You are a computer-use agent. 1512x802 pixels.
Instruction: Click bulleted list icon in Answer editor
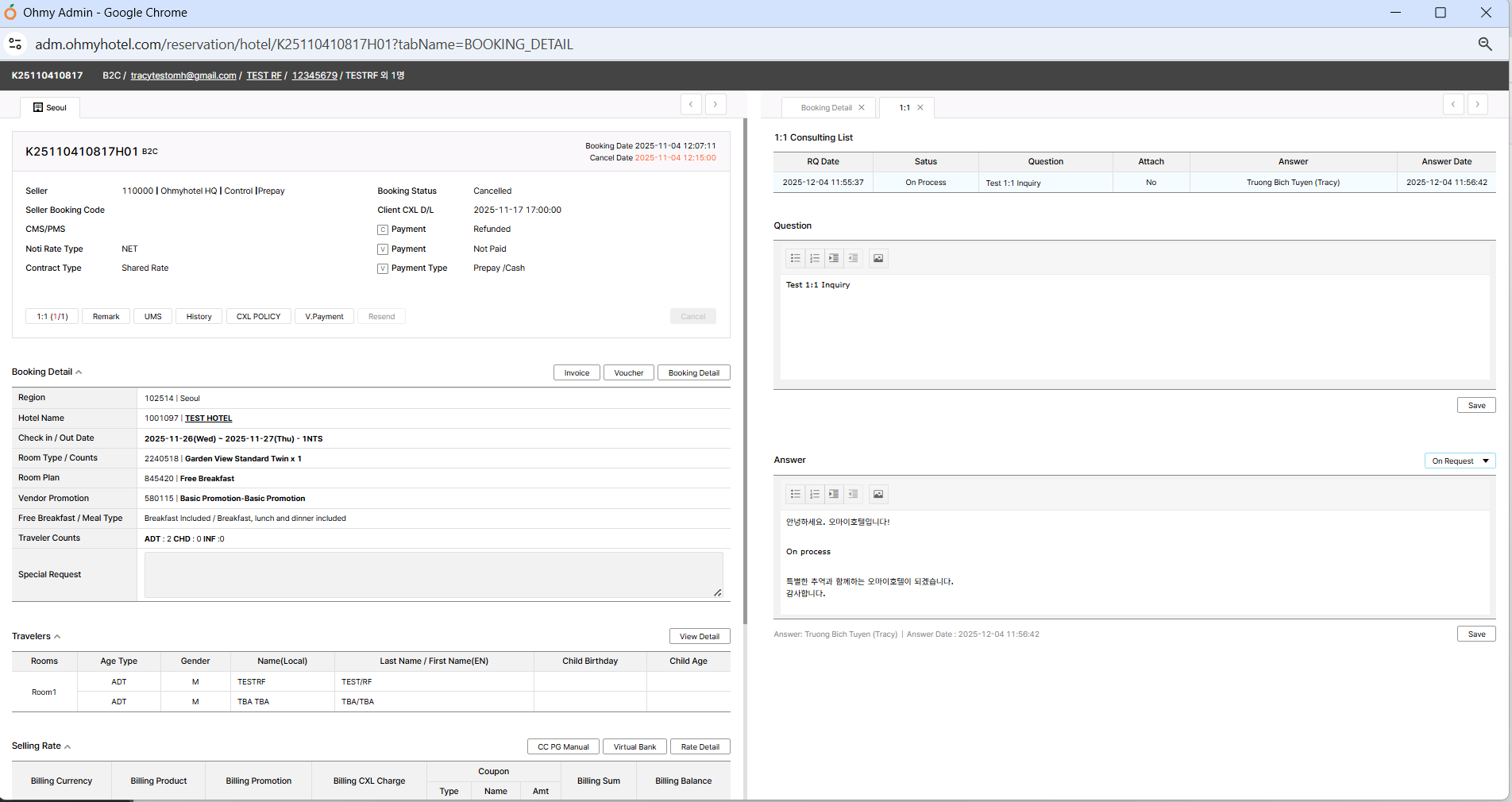click(x=795, y=494)
